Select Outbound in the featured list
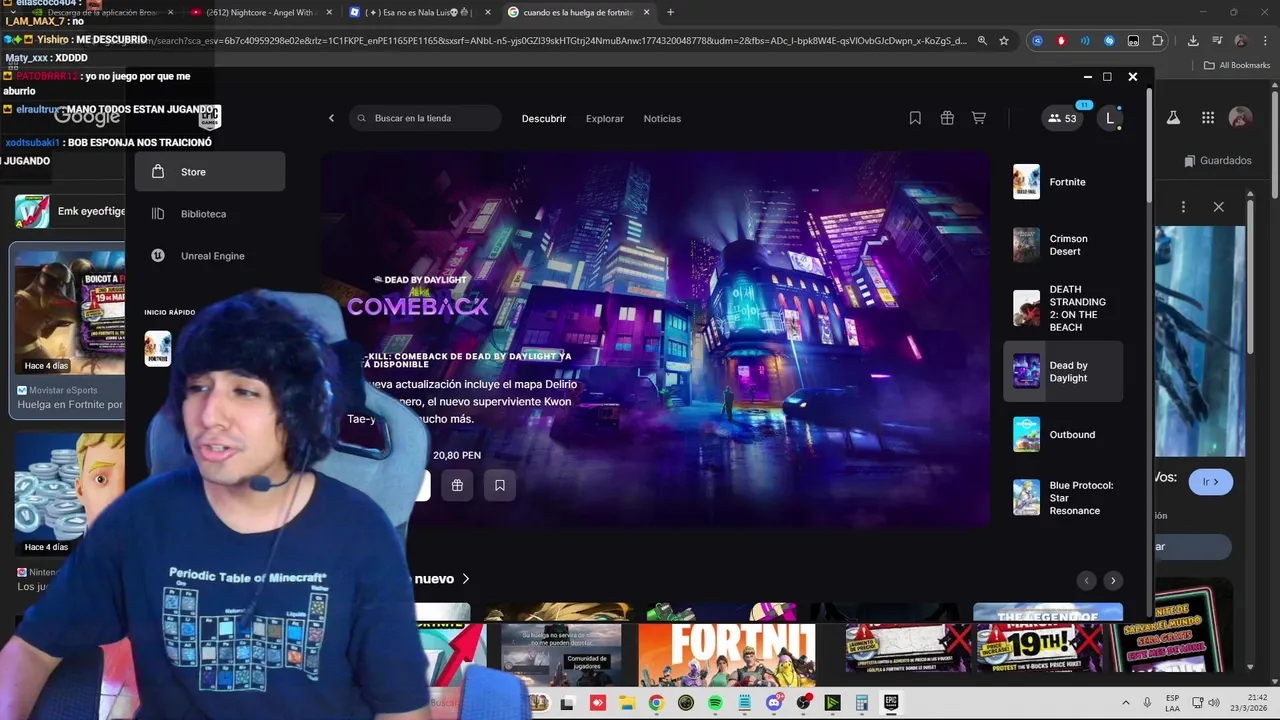Screen dimensions: 1280x720 coord(1063,434)
